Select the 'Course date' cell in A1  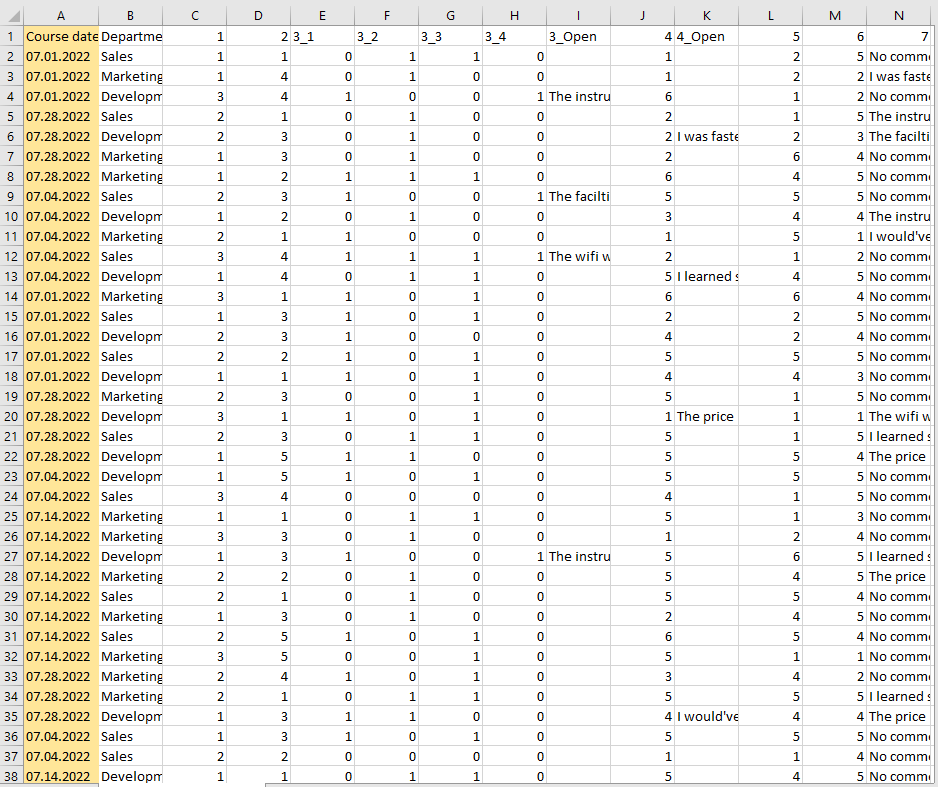pyautogui.click(x=61, y=36)
